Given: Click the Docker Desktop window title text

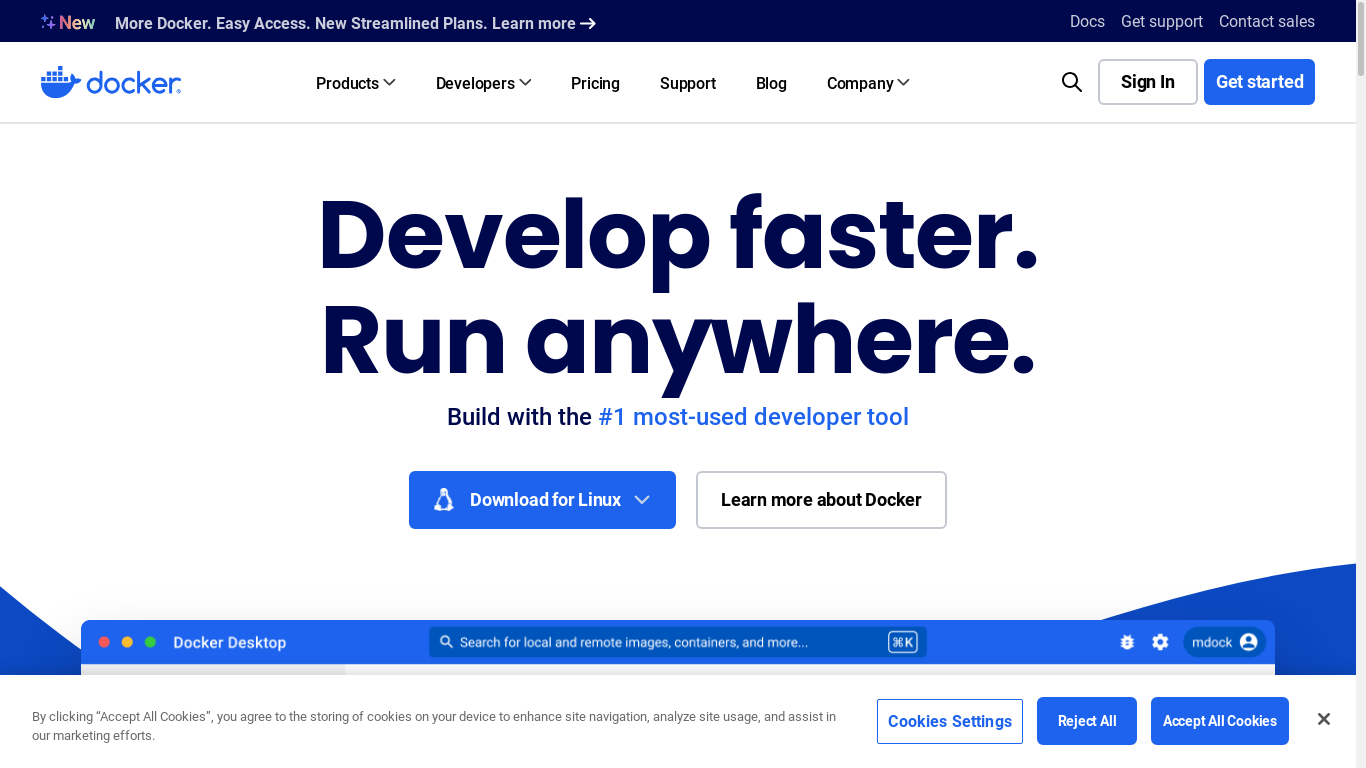Looking at the screenshot, I should pyautogui.click(x=230, y=642).
